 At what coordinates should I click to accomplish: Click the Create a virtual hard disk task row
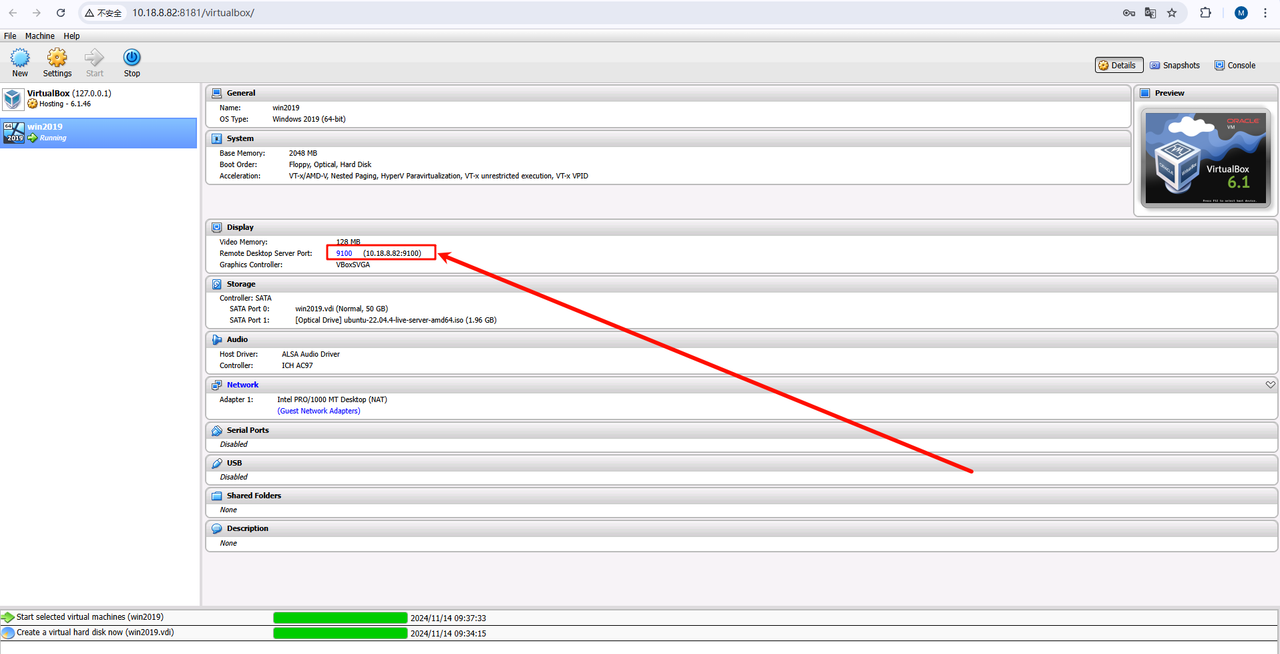click(640, 633)
